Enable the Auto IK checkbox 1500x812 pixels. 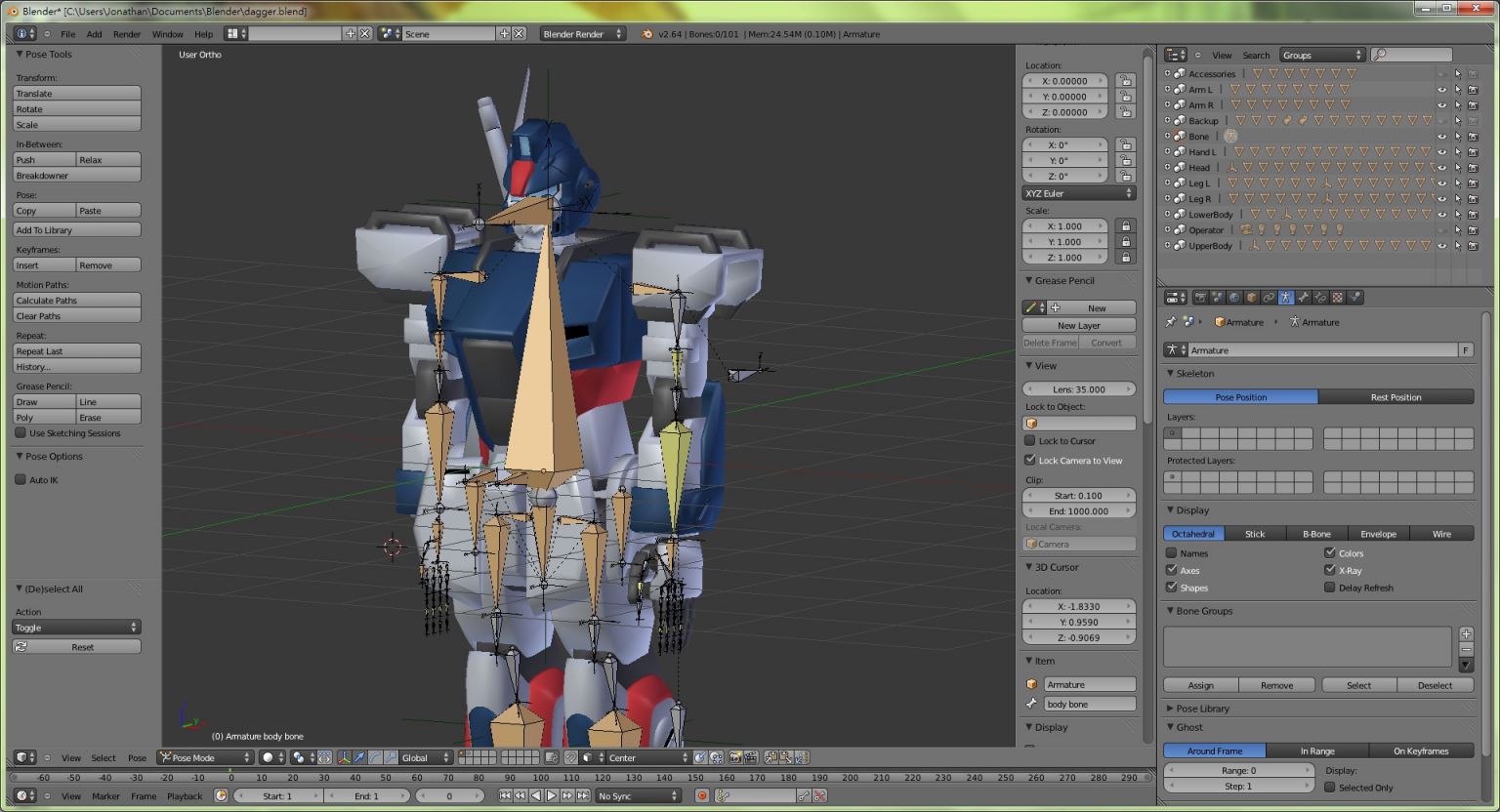pos(21,479)
